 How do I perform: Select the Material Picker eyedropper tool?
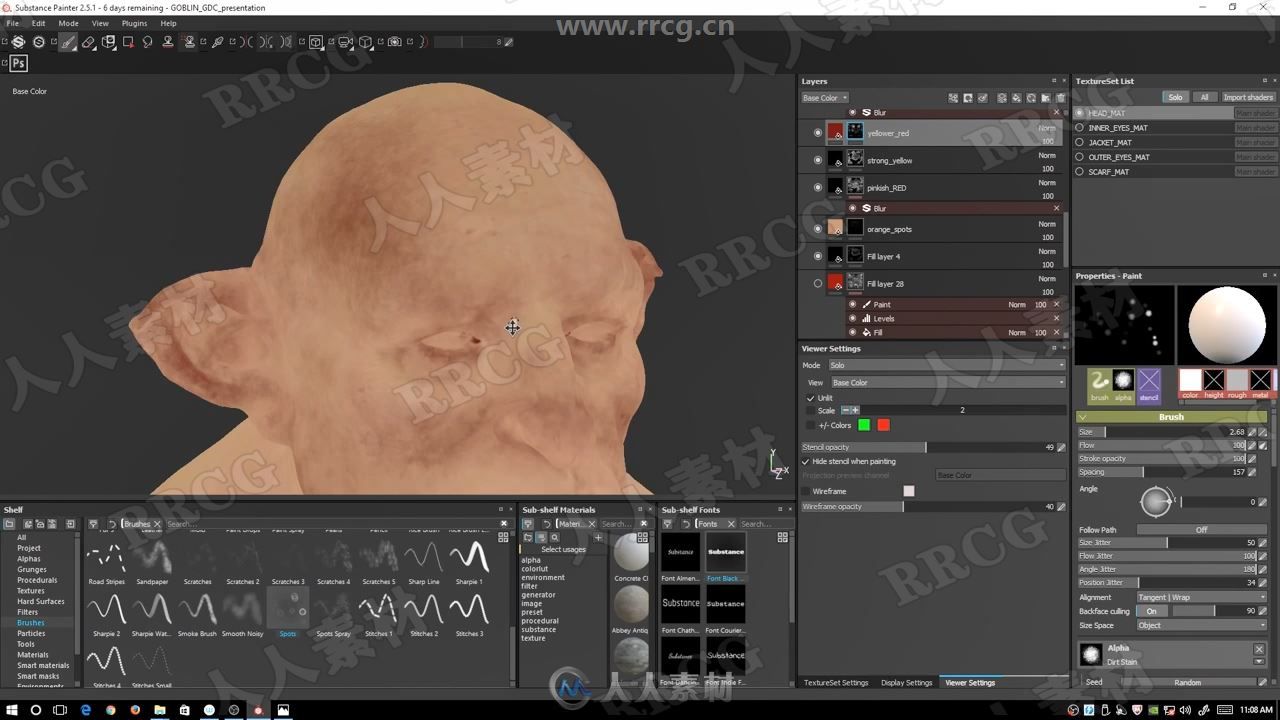217,42
